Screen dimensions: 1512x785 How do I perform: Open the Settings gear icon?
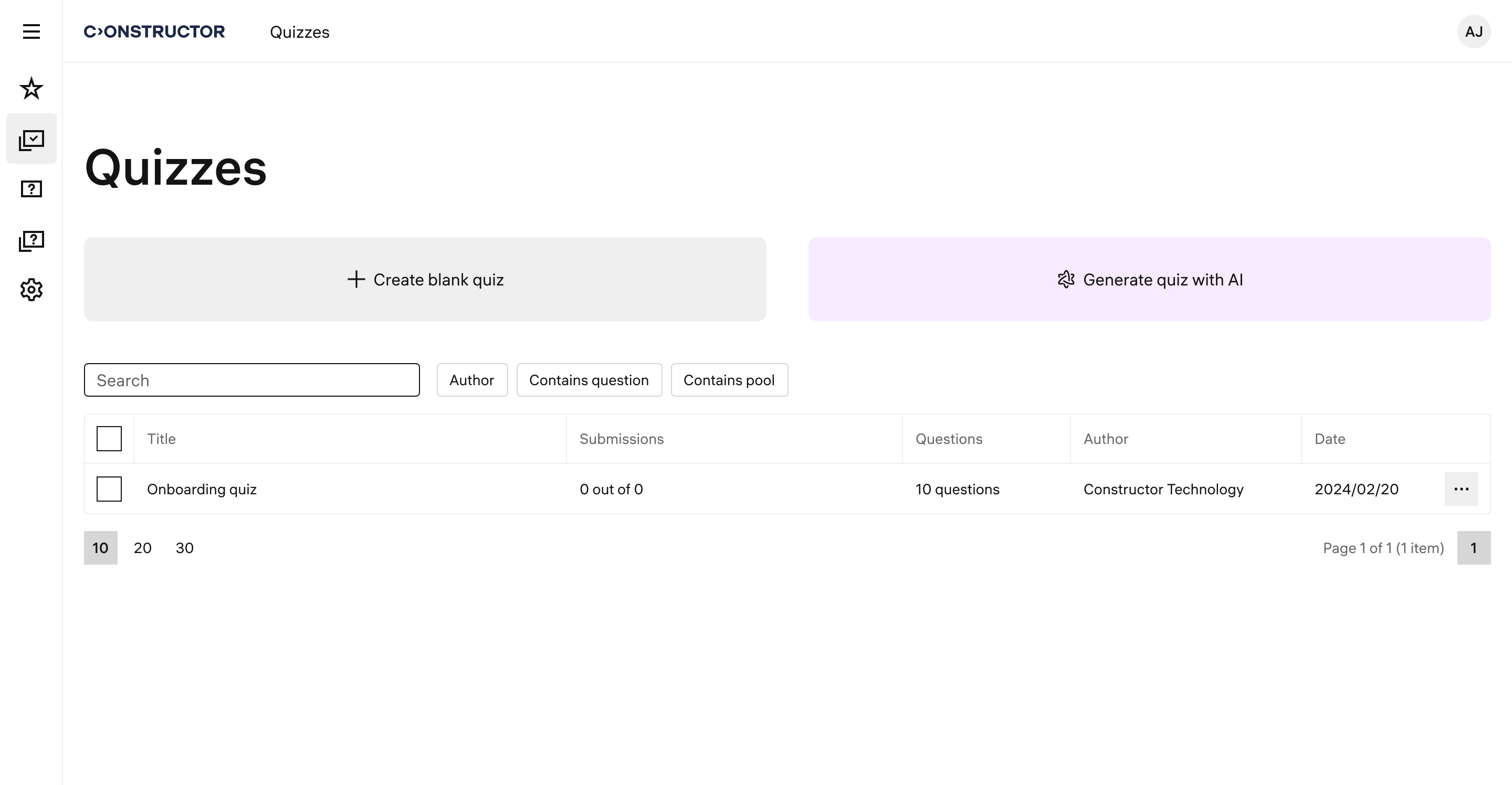point(31,290)
